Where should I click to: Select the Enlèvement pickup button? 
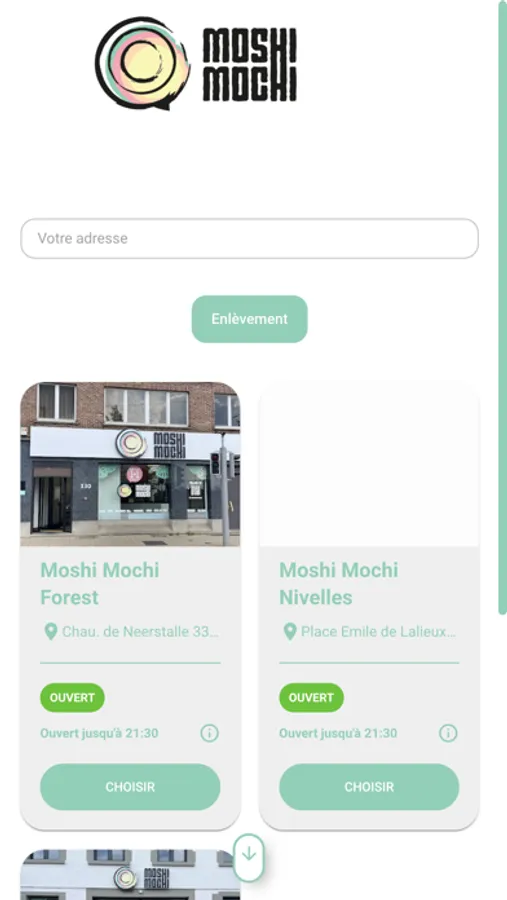(249, 319)
